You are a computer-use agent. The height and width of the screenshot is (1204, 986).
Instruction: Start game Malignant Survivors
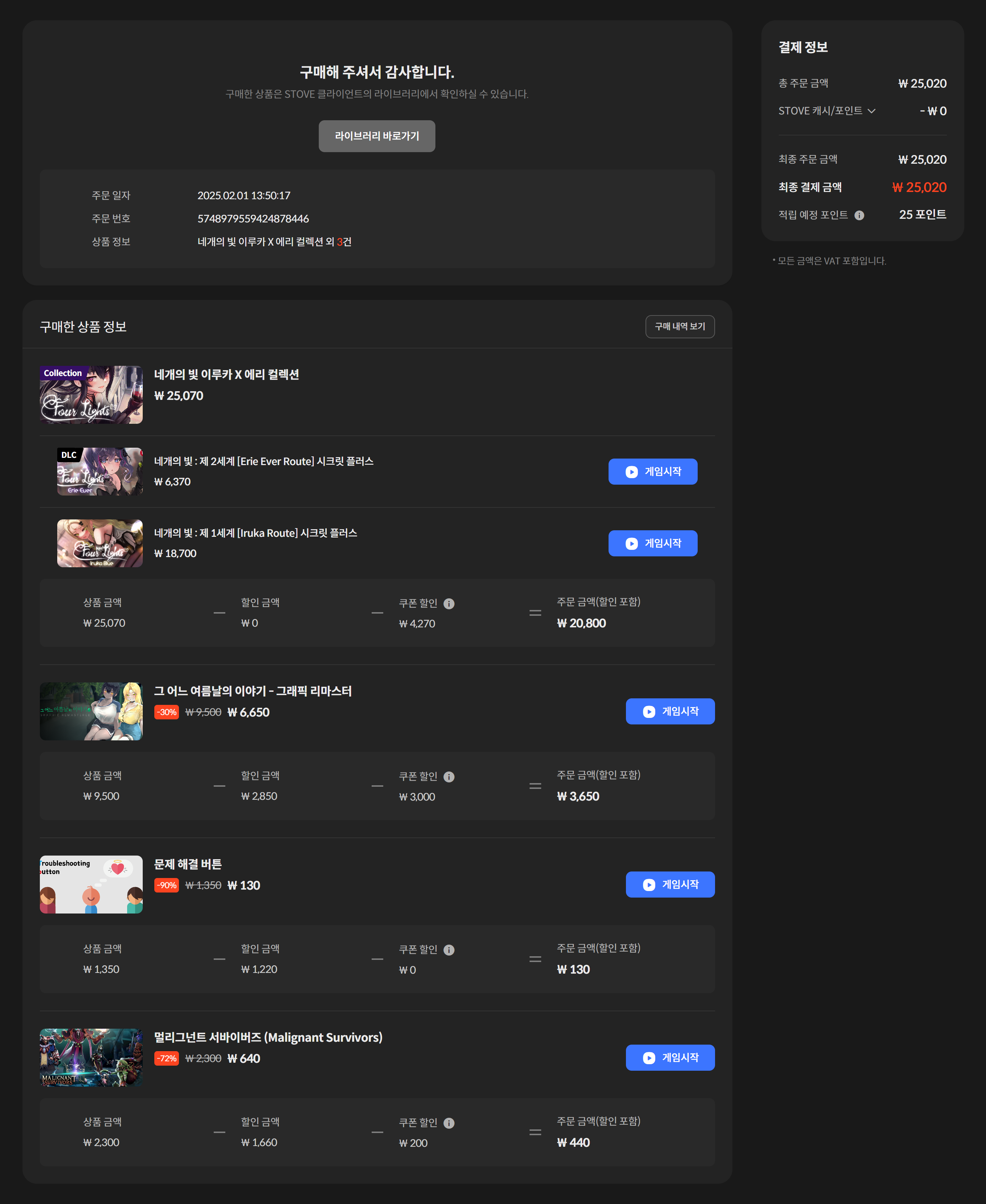pos(670,1058)
